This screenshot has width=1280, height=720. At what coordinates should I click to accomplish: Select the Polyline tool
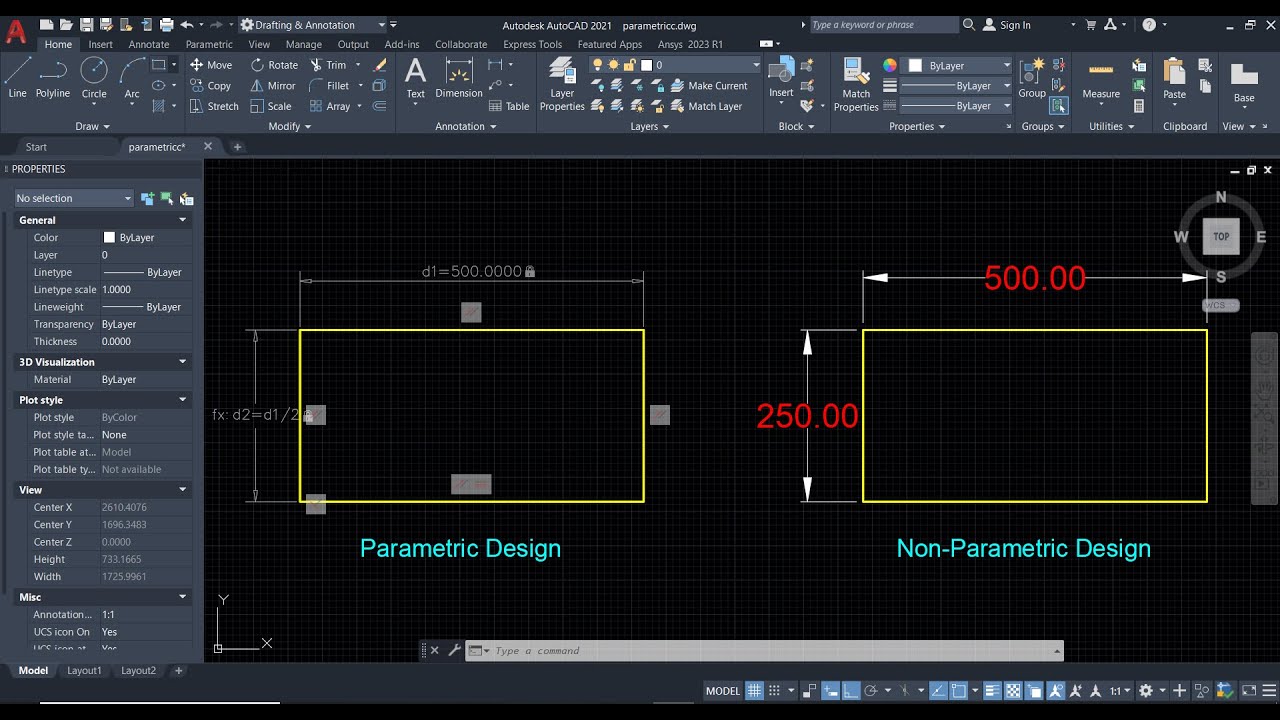tap(53, 77)
